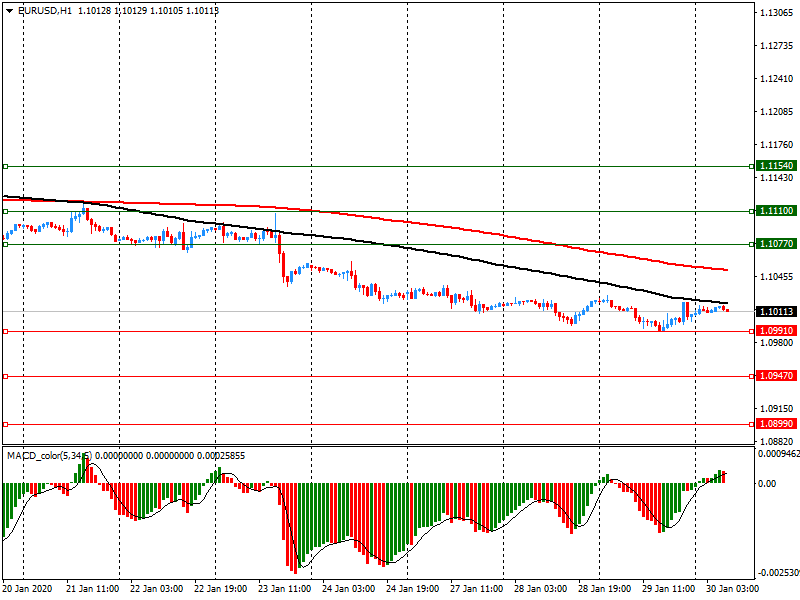Click the MACD_color(5,34,5) indicator label
The width and height of the screenshot is (800, 600).
pyautogui.click(x=49, y=456)
